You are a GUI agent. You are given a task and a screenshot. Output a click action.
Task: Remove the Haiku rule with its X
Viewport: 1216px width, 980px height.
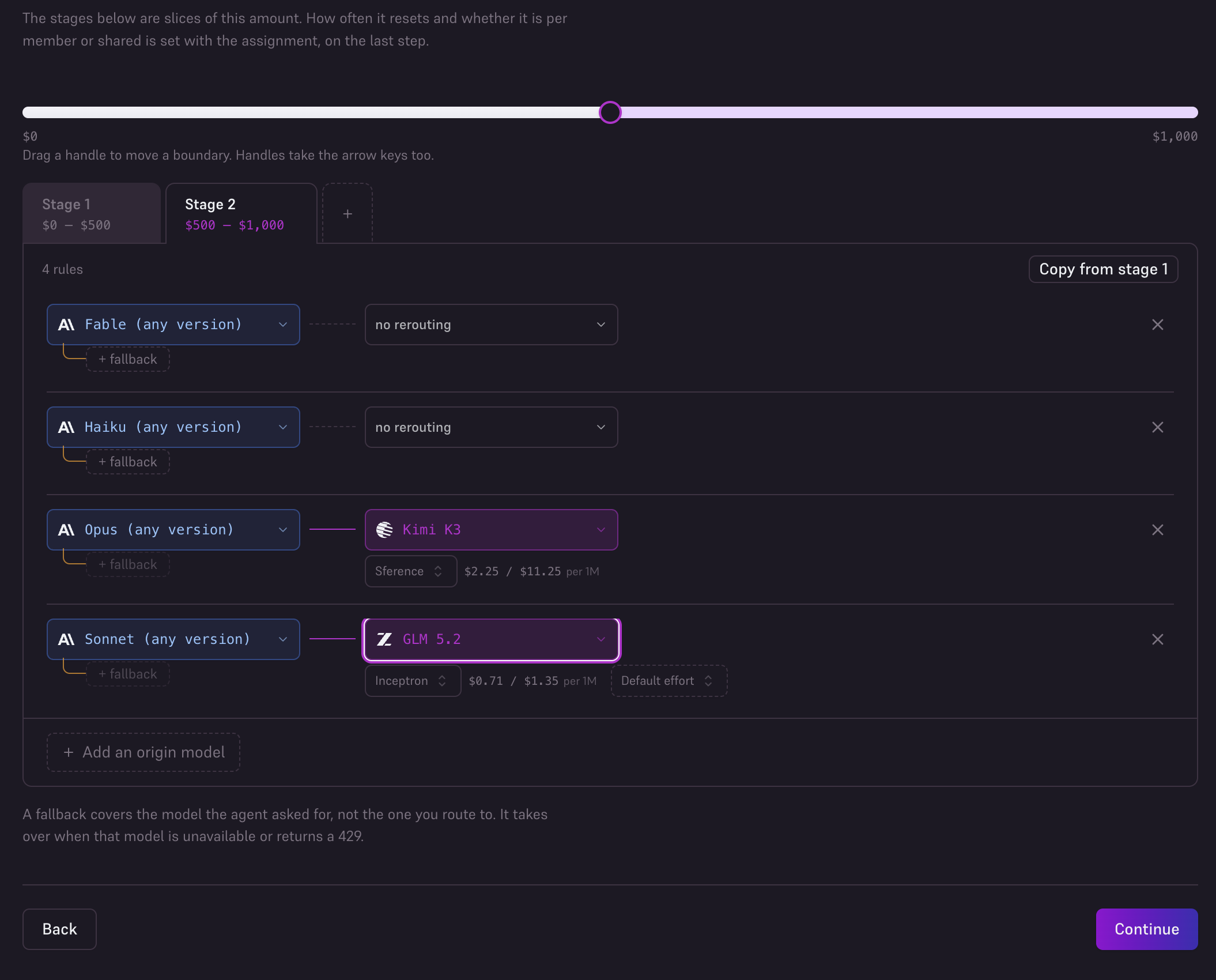pos(1157,427)
